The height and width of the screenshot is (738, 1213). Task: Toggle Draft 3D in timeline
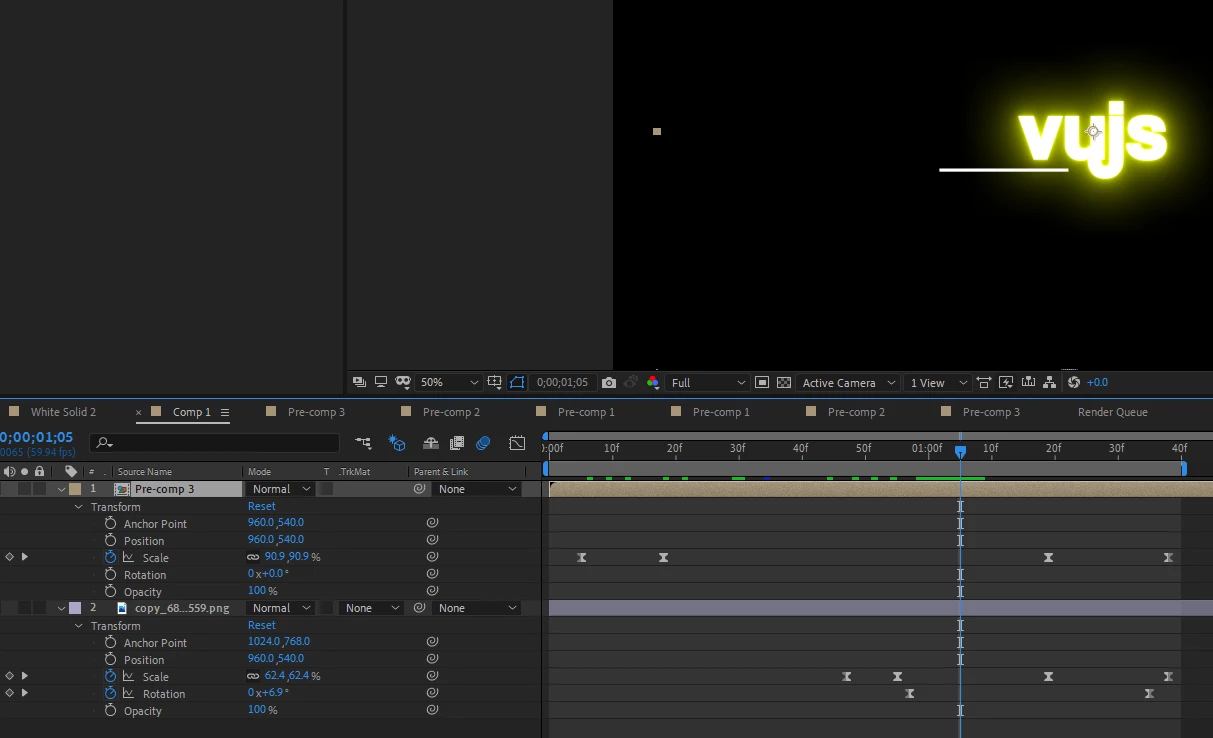(x=397, y=443)
